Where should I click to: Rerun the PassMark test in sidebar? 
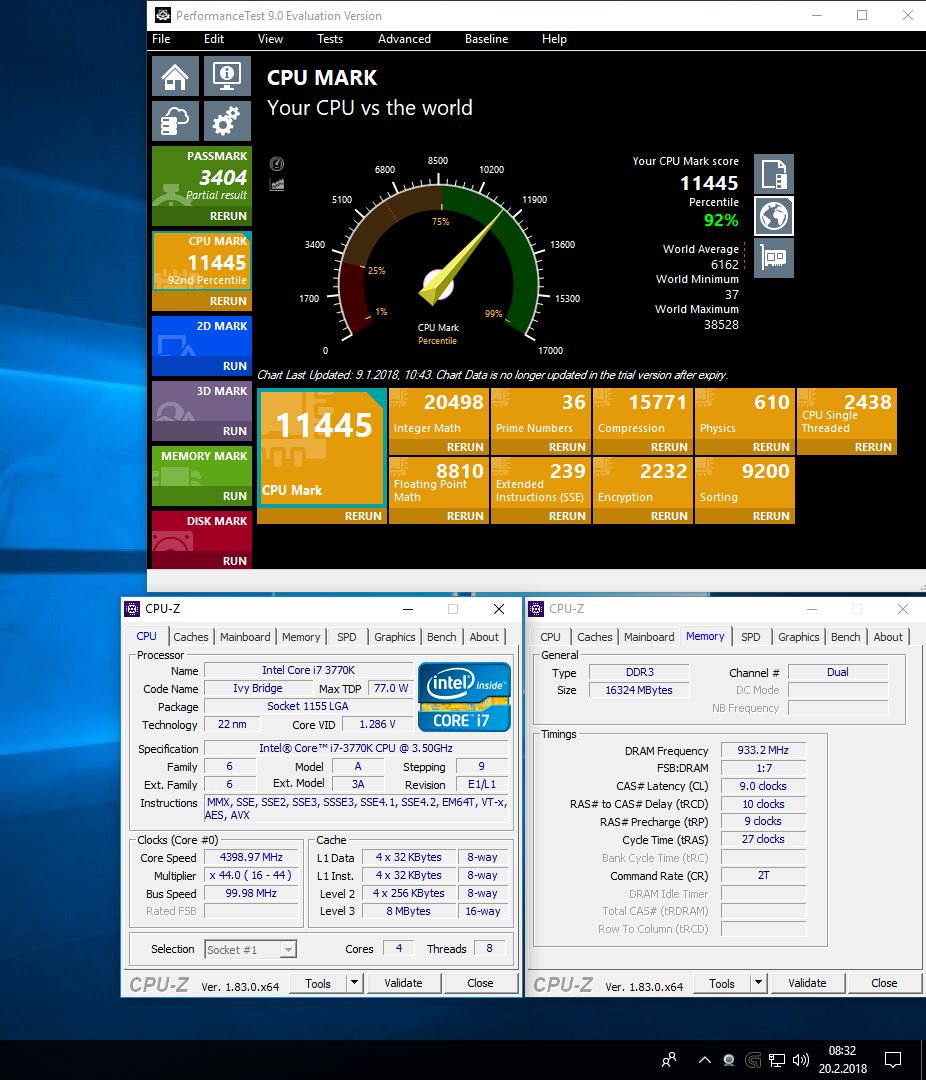tap(228, 216)
